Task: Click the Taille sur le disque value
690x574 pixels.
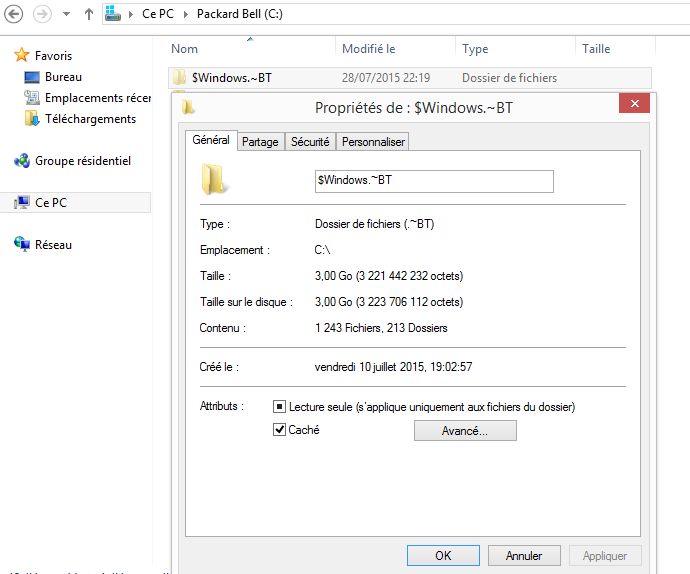Action: [x=389, y=302]
